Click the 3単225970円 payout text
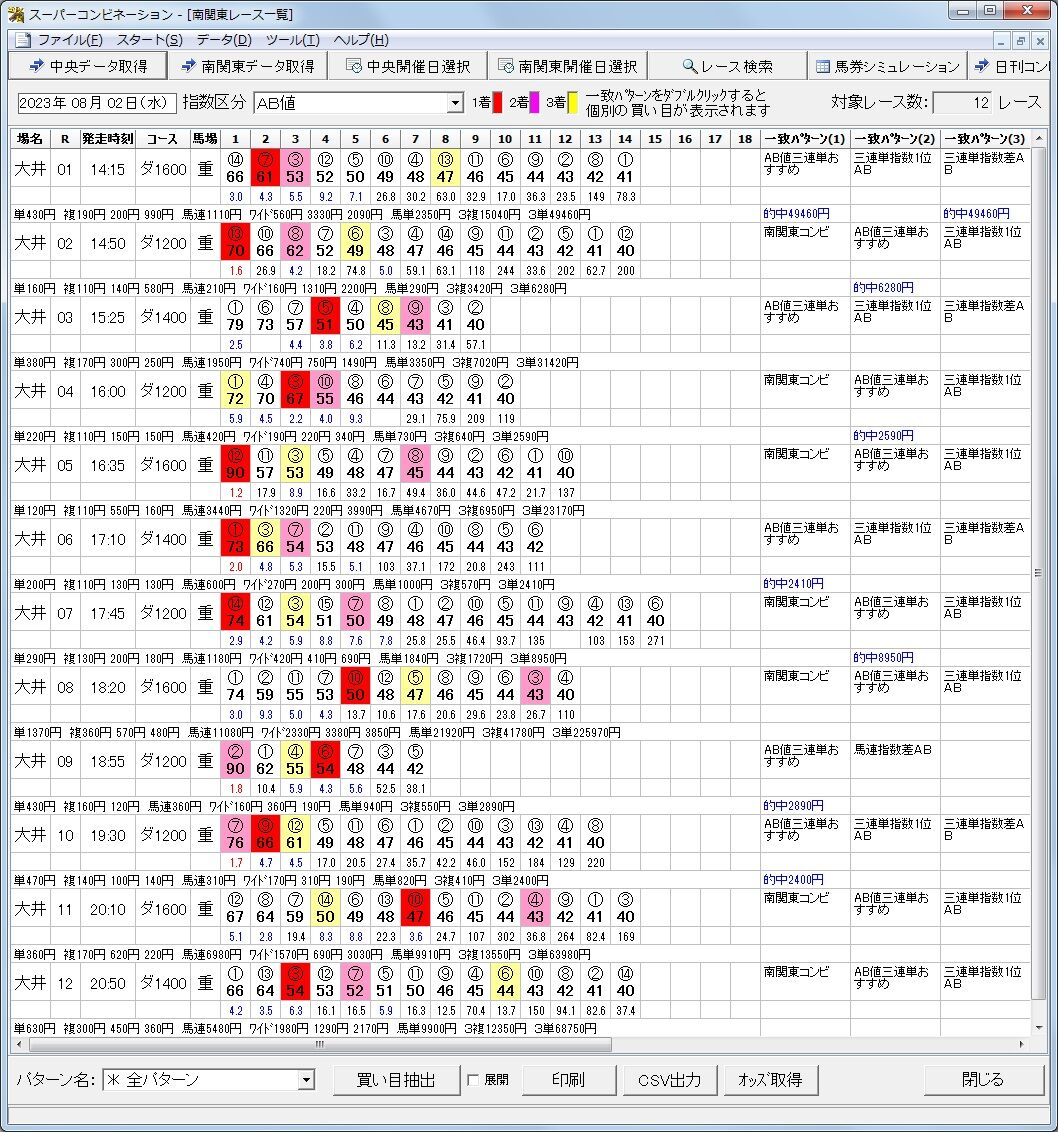The image size is (1058, 1132). [x=586, y=732]
